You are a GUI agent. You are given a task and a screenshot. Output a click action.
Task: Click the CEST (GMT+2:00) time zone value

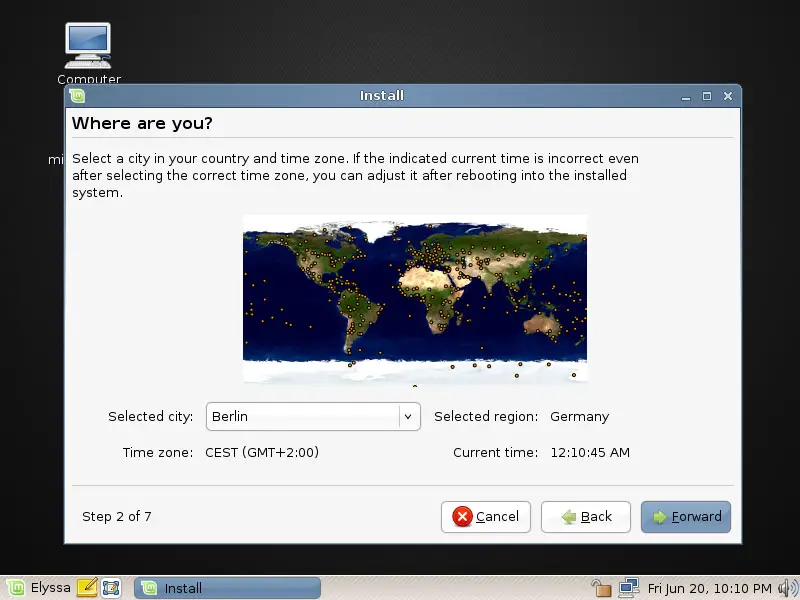(262, 453)
